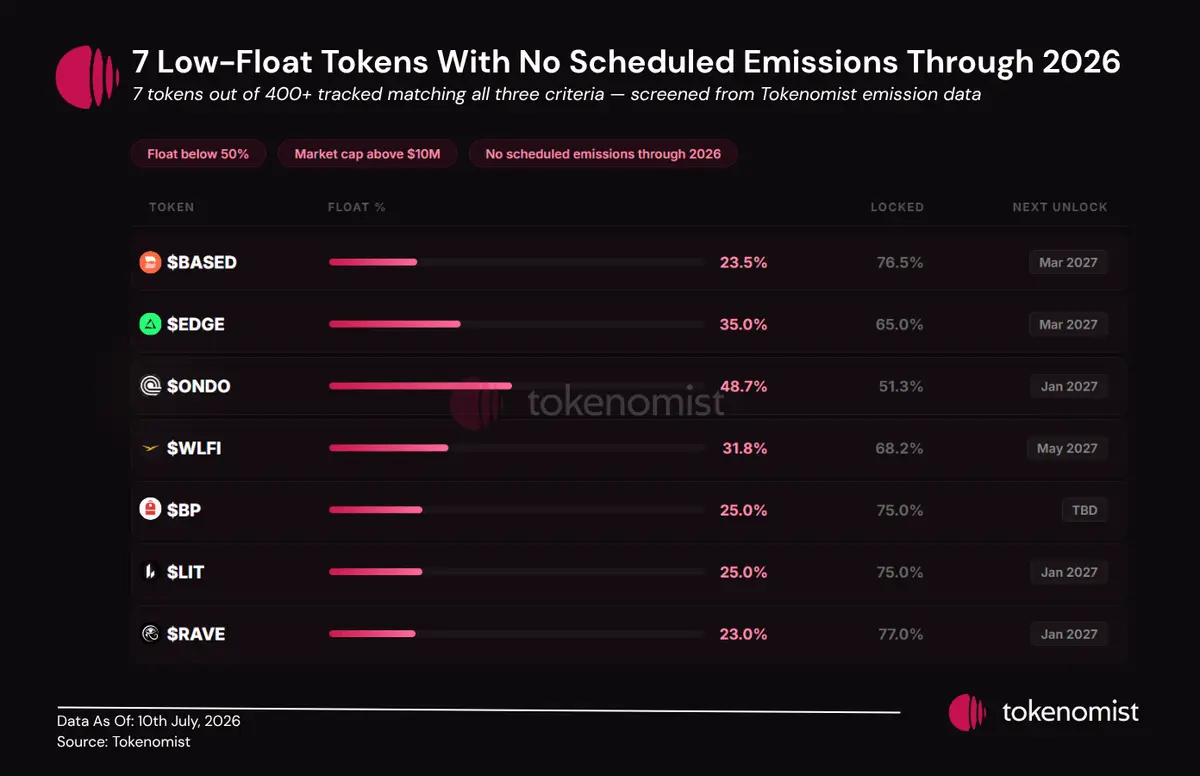Click the $RAVE token icon
Screen dimensions: 1200x776
pyautogui.click(x=150, y=634)
